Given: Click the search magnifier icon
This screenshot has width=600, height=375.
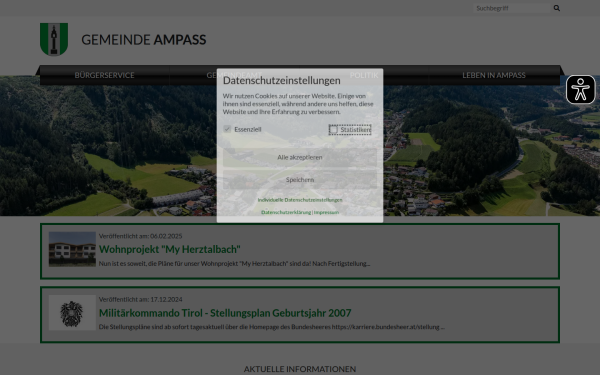Looking at the screenshot, I should [557, 8].
